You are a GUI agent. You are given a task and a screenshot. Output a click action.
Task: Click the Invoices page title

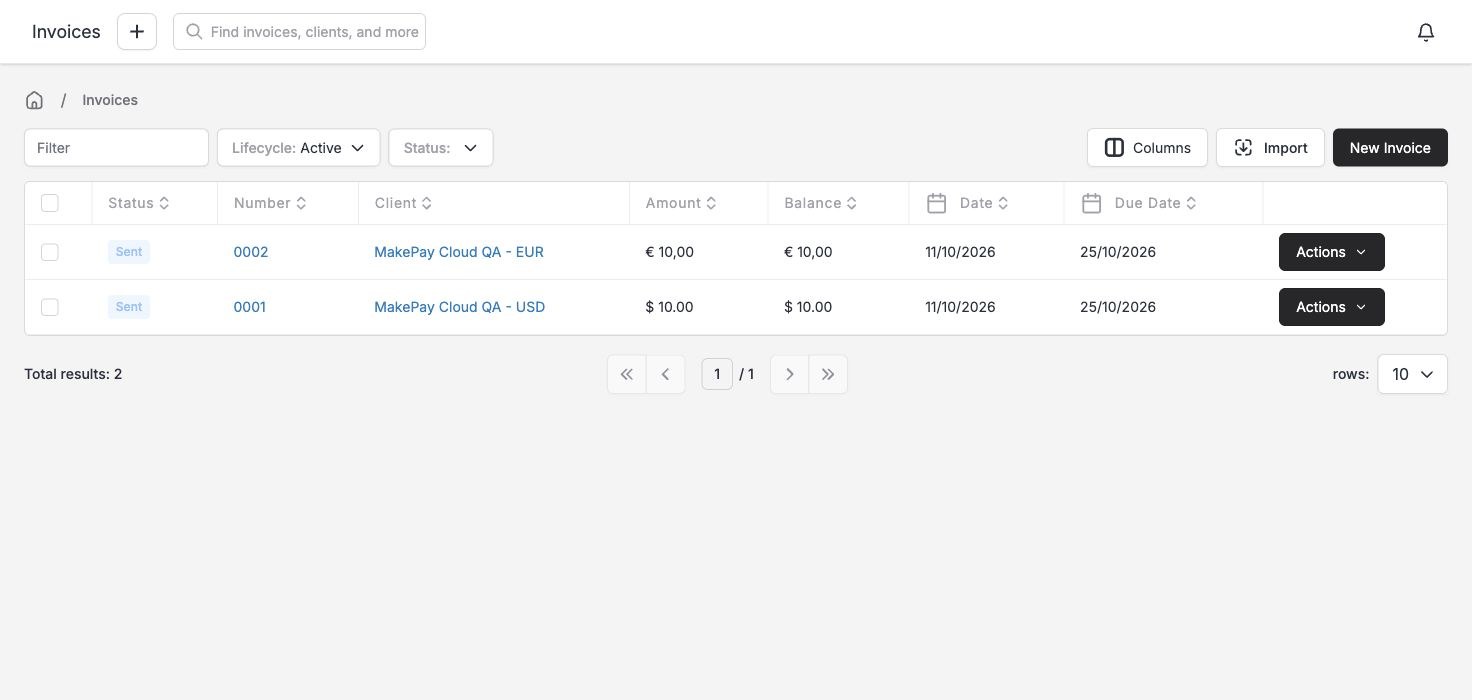(x=66, y=32)
